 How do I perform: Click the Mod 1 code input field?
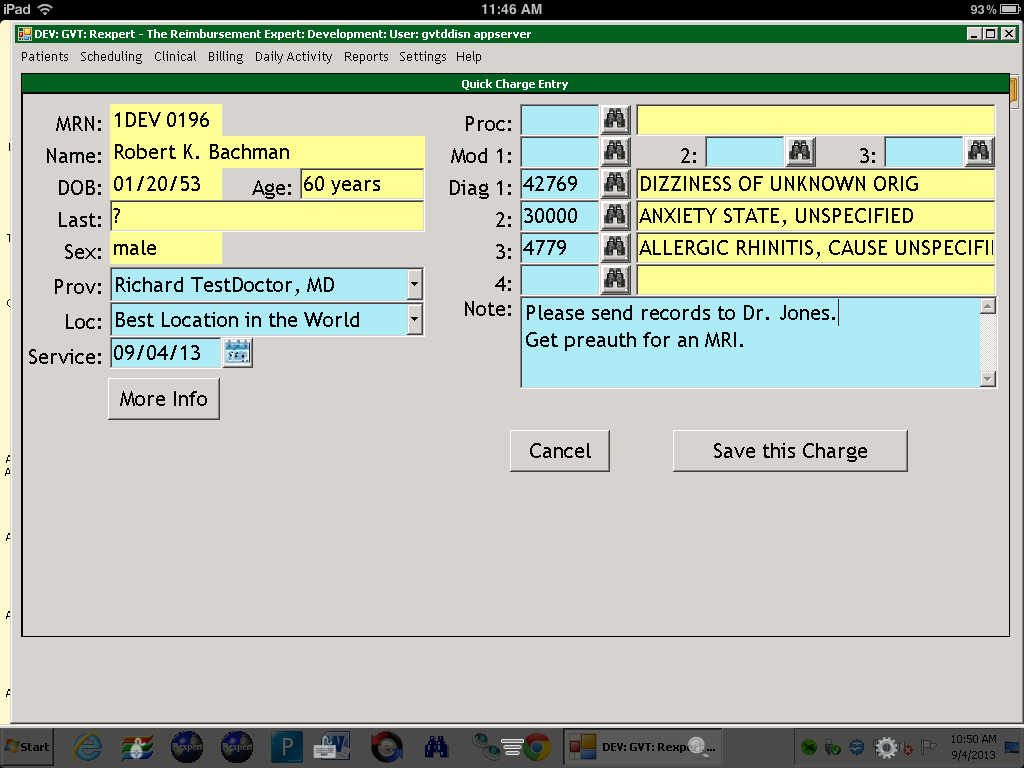[x=560, y=152]
